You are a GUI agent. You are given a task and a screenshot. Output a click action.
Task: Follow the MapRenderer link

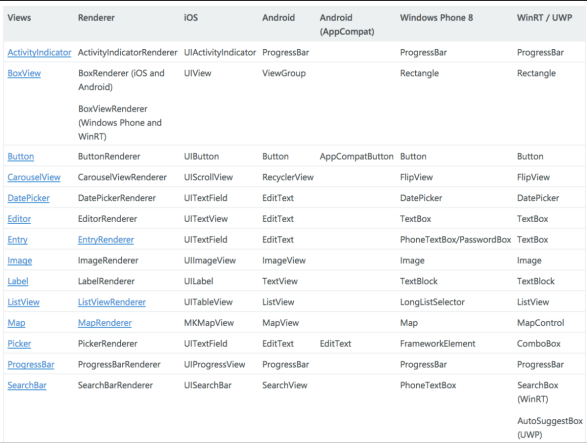(x=105, y=323)
